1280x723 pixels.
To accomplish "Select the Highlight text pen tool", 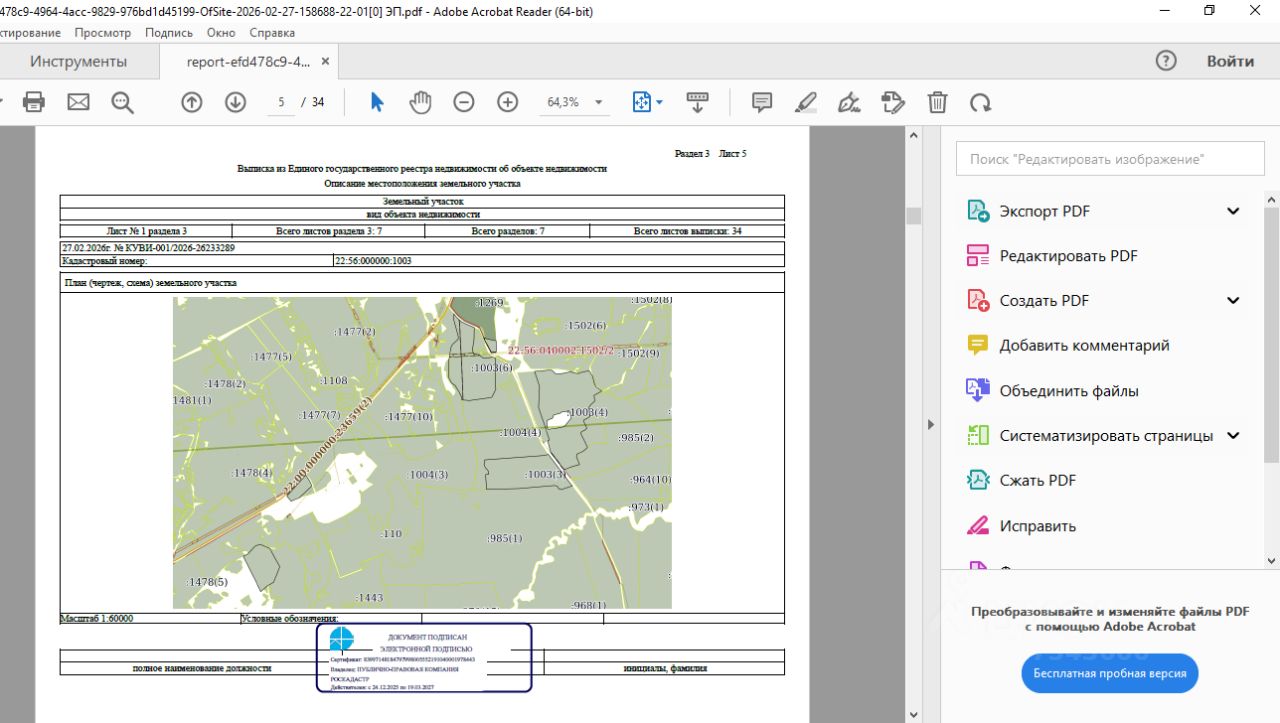I will pyautogui.click(x=805, y=102).
